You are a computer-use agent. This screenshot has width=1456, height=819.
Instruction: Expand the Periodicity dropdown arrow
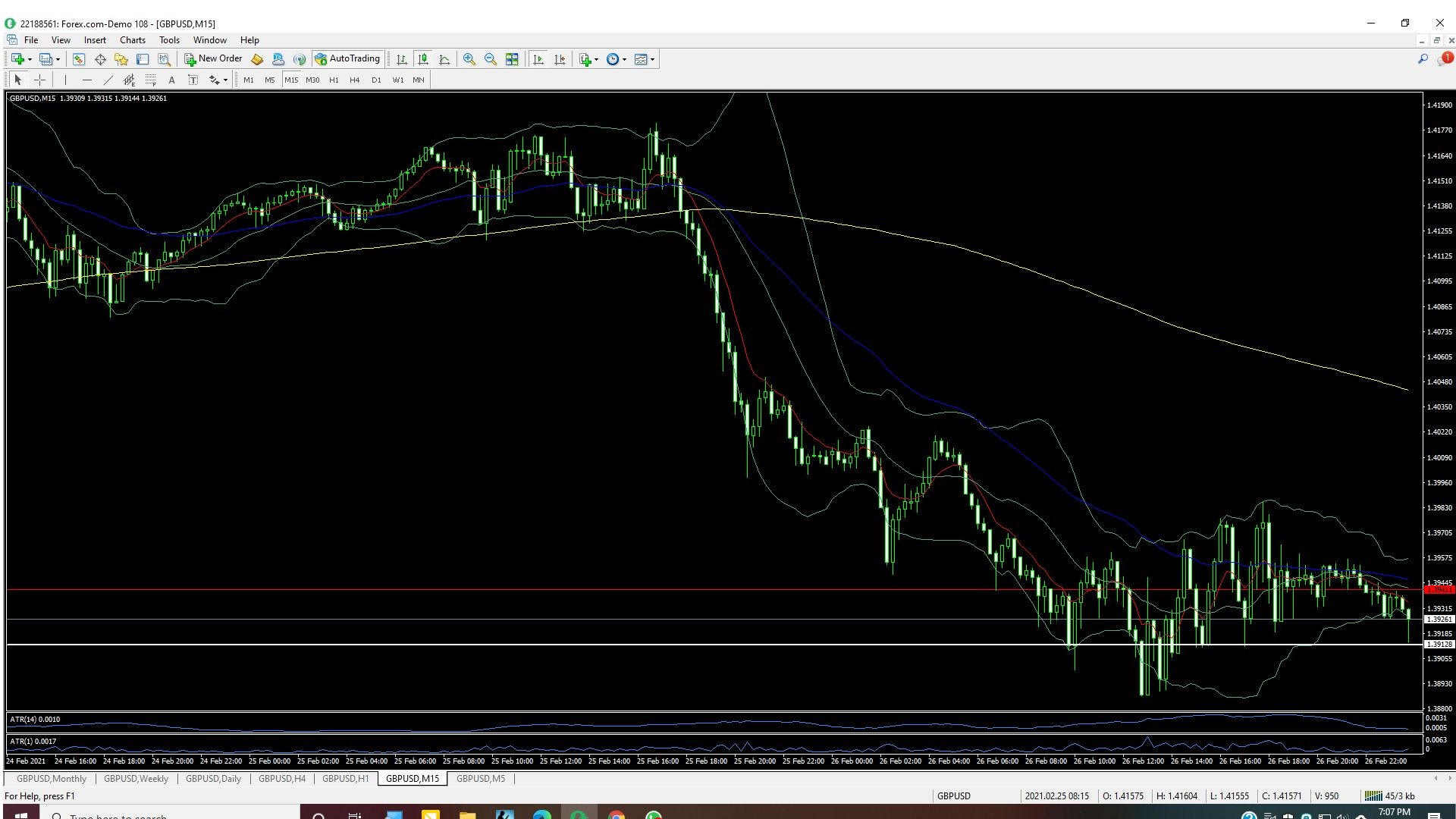(x=625, y=59)
